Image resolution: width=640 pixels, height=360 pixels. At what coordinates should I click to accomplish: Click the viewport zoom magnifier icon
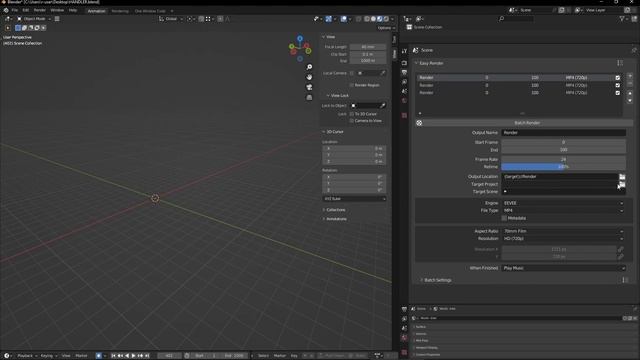tap(309, 67)
